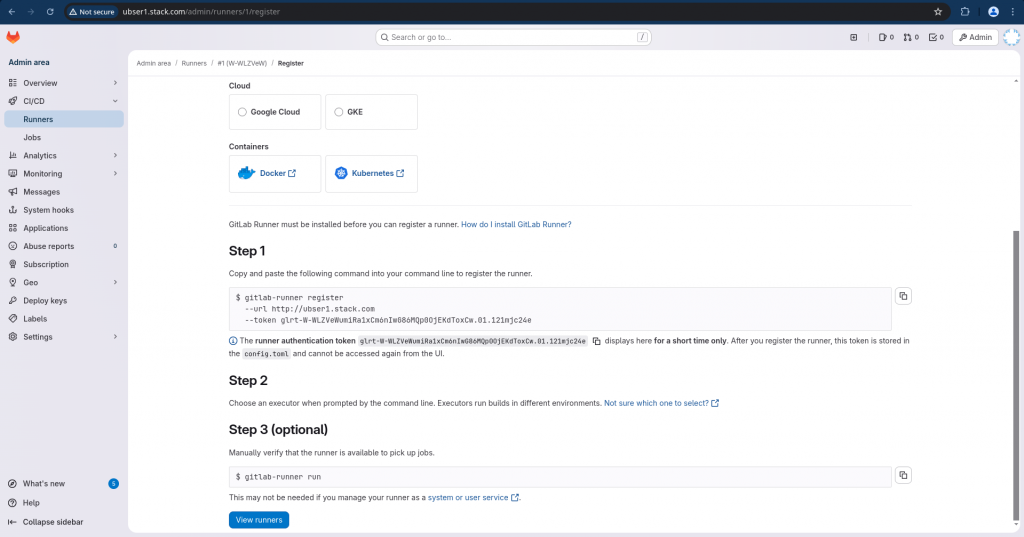Open Jobs in the sidebar
The width and height of the screenshot is (1024, 537).
pyautogui.click(x=32, y=137)
